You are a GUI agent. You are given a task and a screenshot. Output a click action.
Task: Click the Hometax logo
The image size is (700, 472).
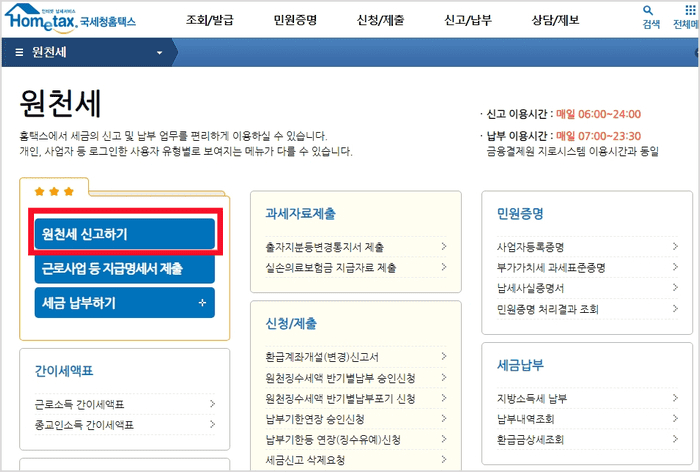click(41, 19)
